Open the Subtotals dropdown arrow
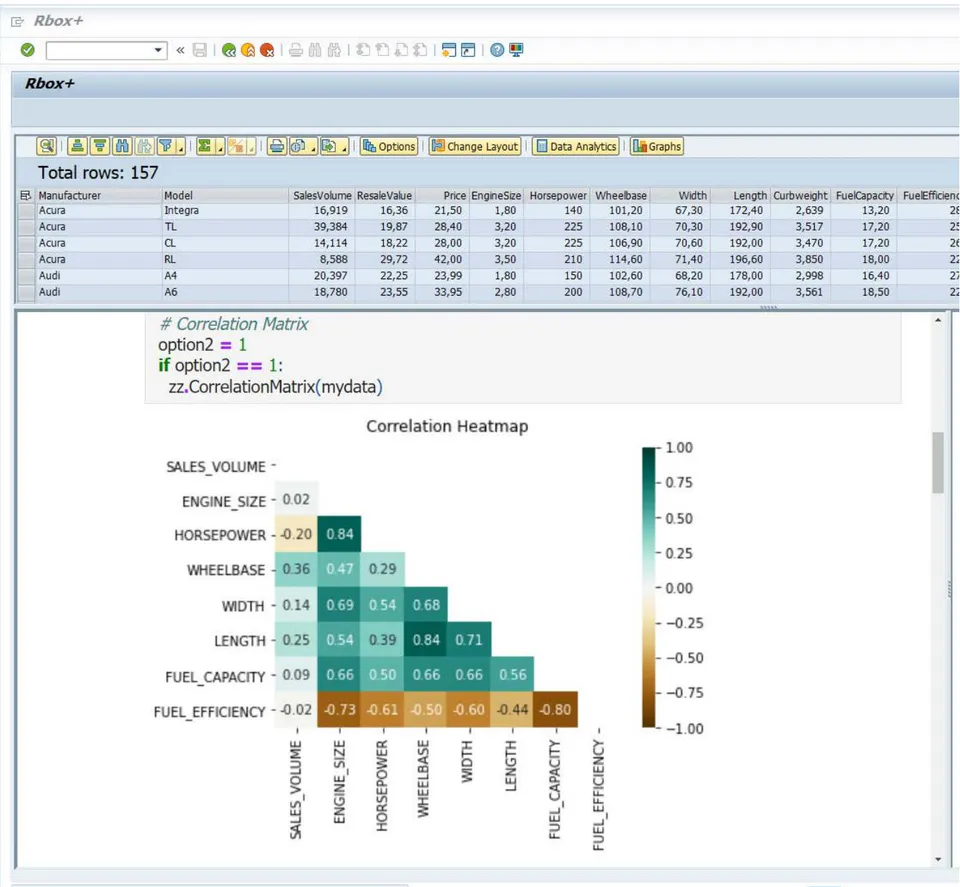This screenshot has height=887, width=960. pos(251,146)
